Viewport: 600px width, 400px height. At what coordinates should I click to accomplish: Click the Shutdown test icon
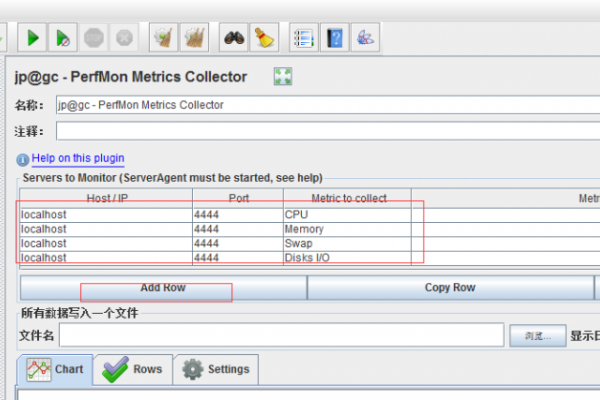click(124, 39)
